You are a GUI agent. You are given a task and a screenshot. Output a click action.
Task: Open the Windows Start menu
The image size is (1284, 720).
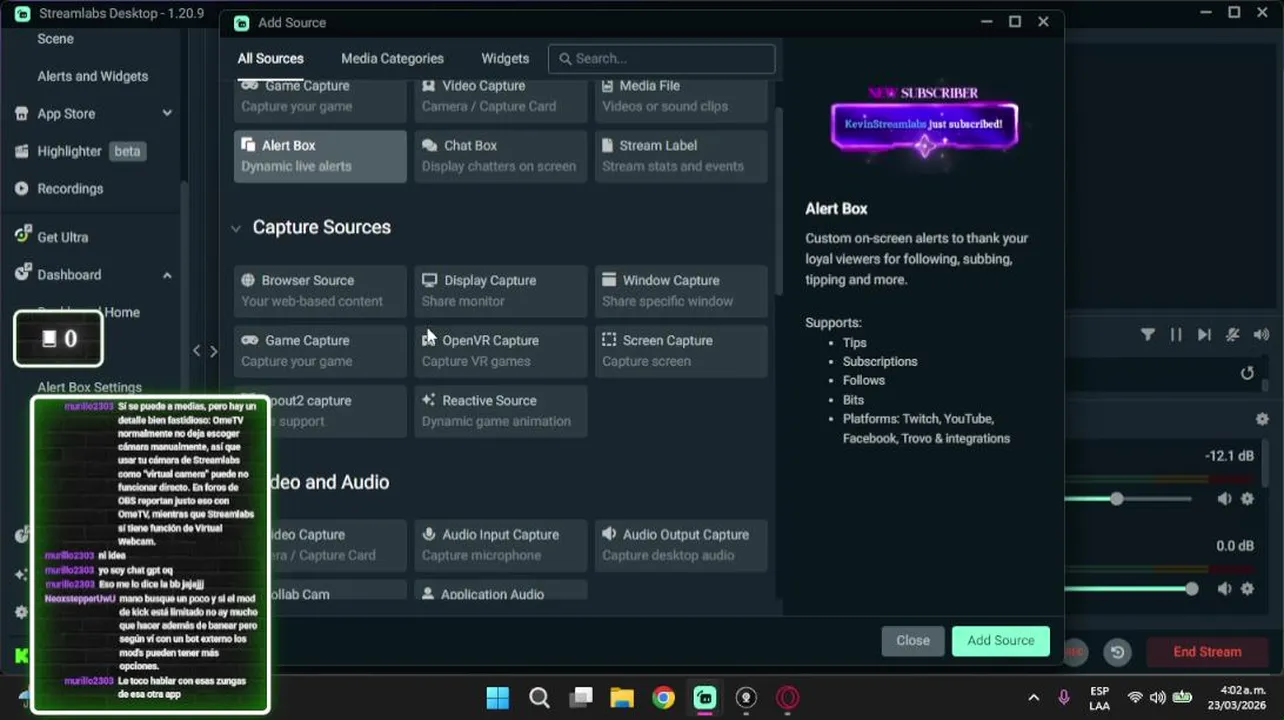coord(497,697)
